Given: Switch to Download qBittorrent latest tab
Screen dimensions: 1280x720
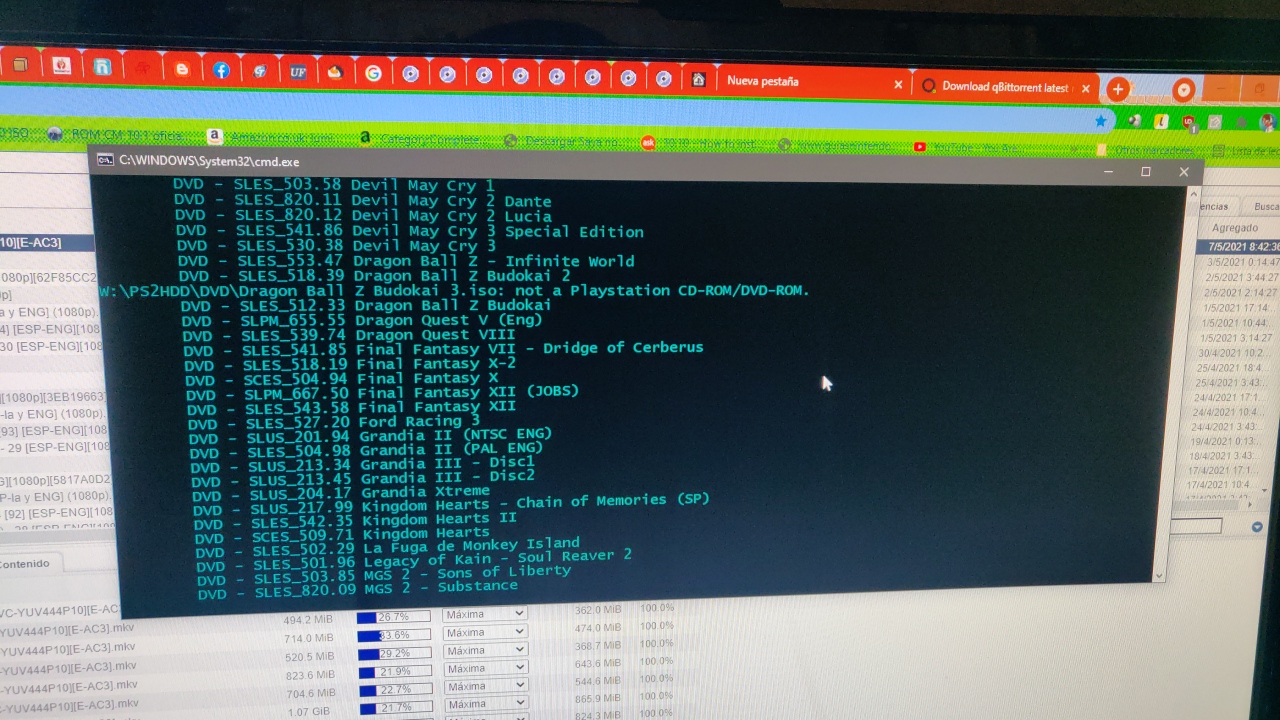Looking at the screenshot, I should tap(1003, 87).
